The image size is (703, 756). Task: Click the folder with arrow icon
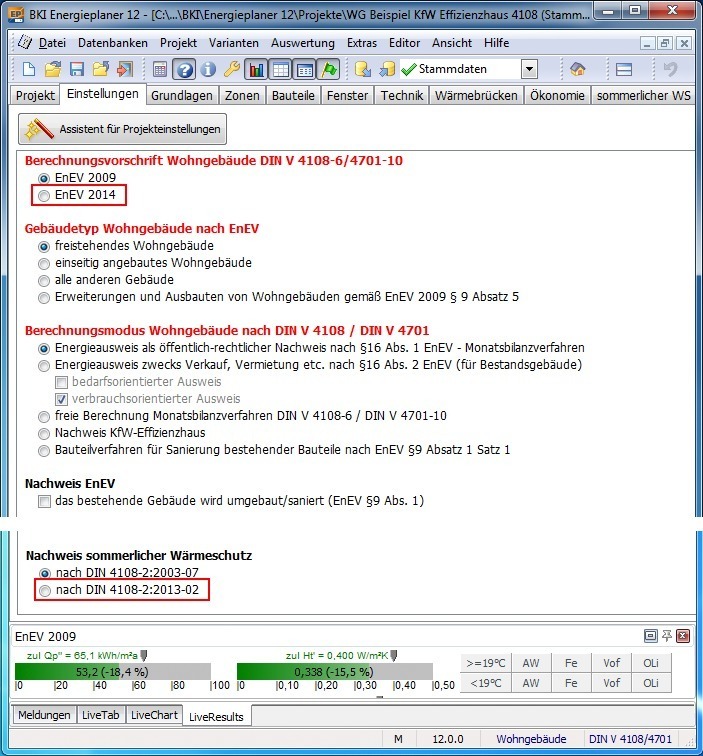tap(100, 69)
